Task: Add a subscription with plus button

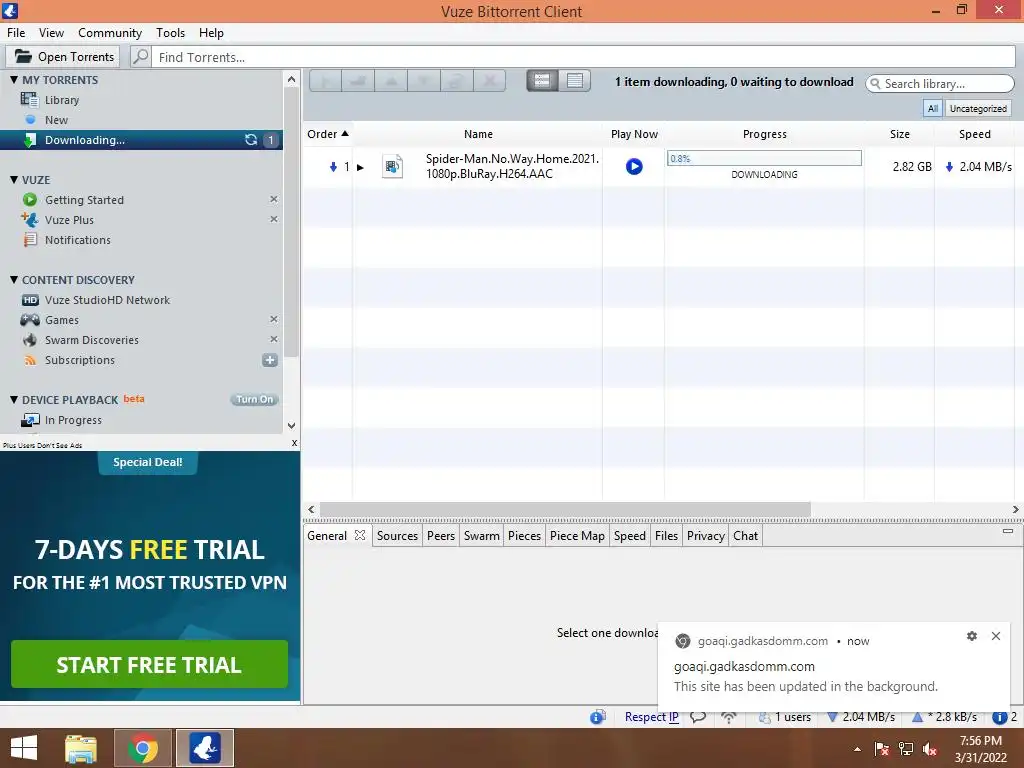Action: click(270, 360)
